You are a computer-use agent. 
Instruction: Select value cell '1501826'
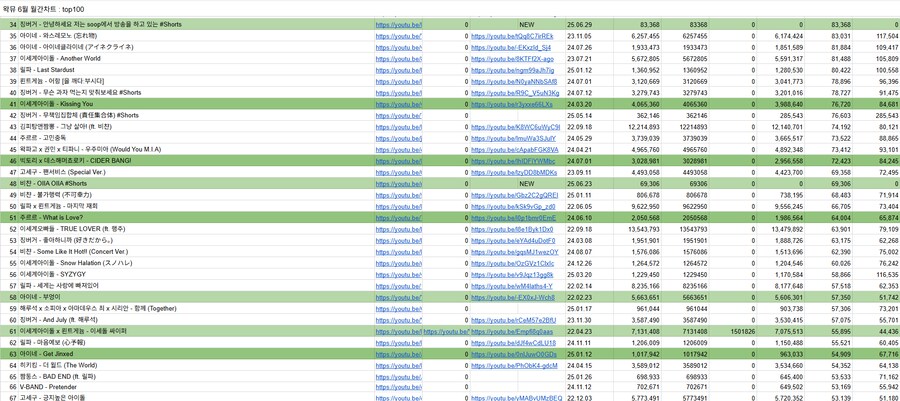[x=733, y=331]
